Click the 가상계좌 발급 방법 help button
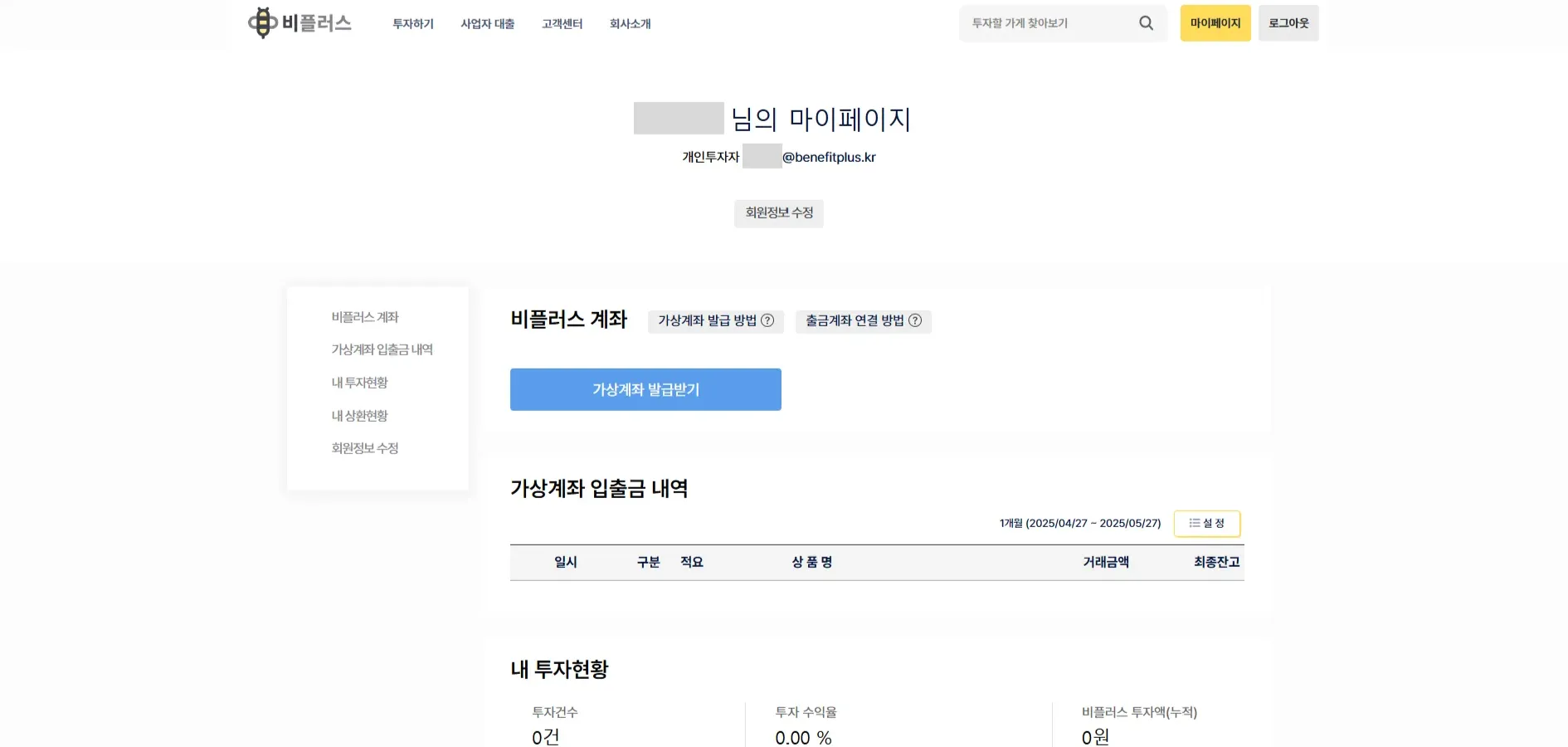The width and height of the screenshot is (1568, 747). coord(716,321)
